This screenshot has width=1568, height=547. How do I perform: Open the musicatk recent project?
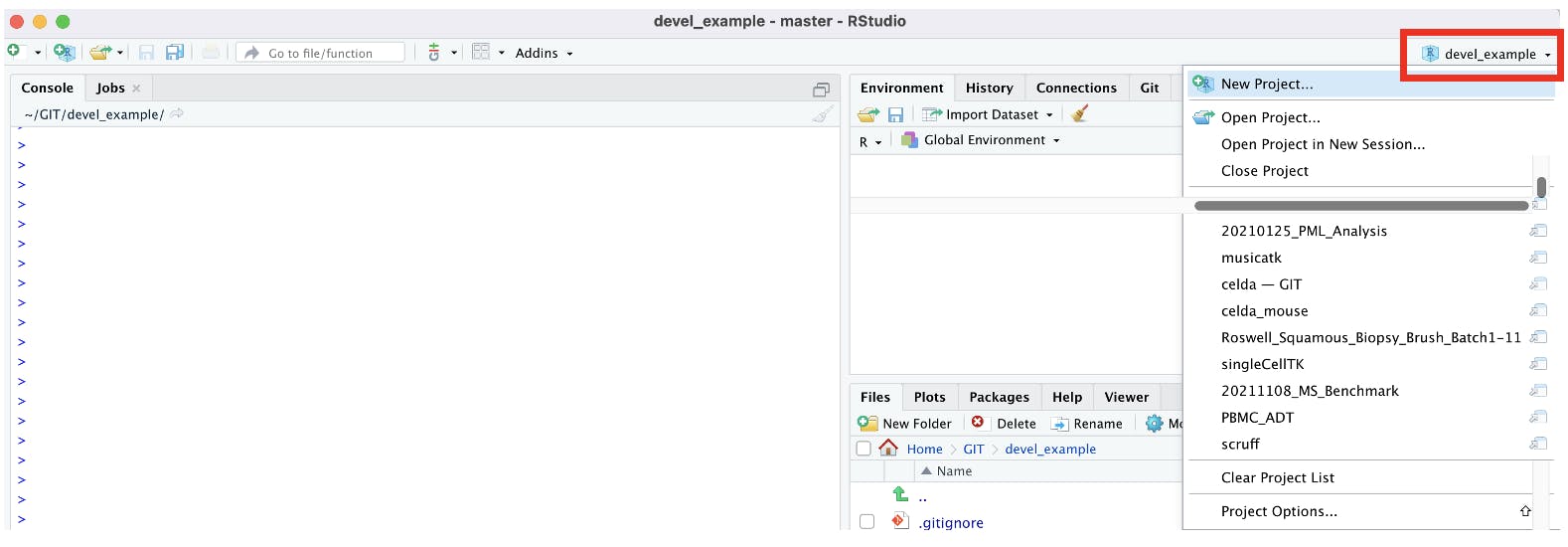point(1251,258)
